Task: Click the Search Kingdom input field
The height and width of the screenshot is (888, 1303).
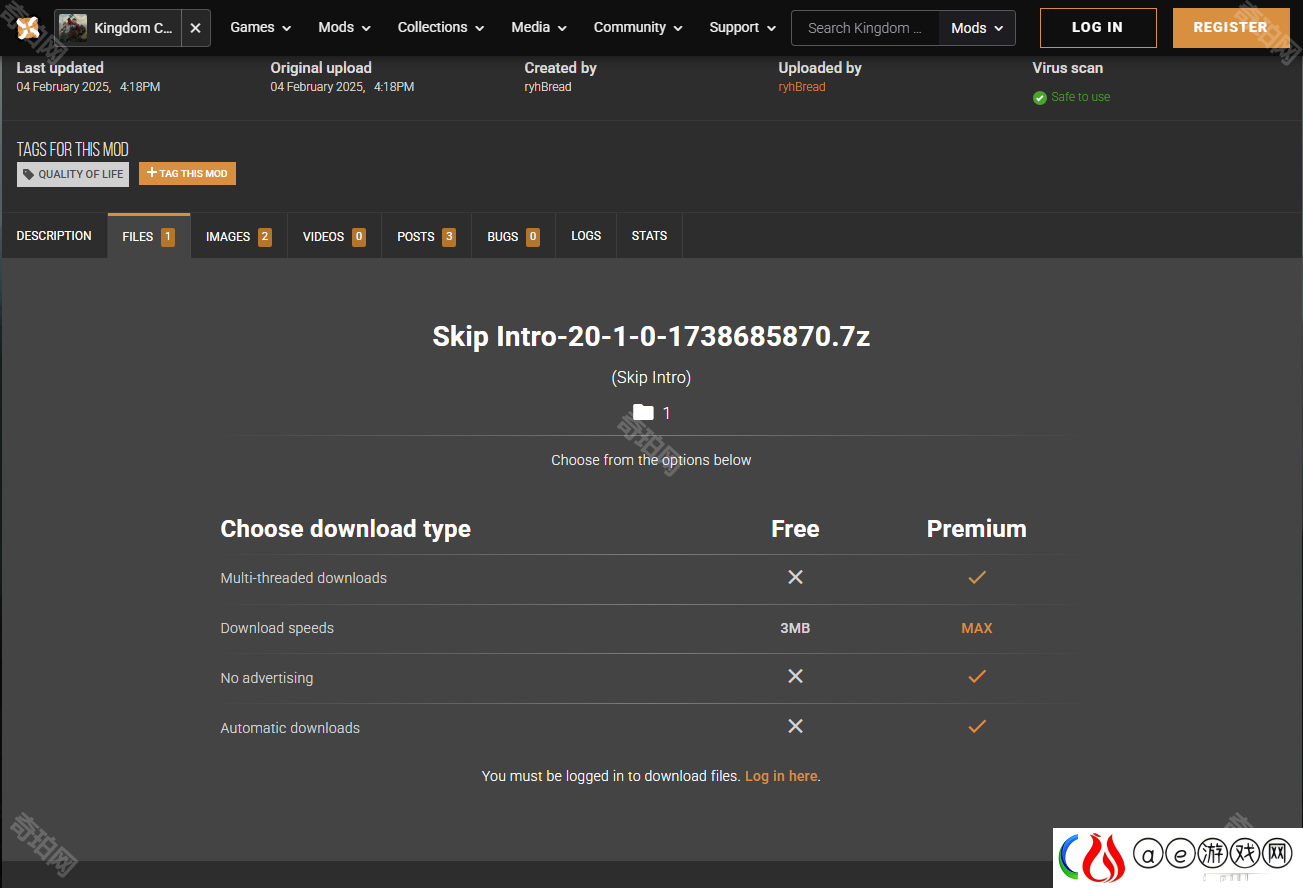Action: pyautogui.click(x=865, y=28)
